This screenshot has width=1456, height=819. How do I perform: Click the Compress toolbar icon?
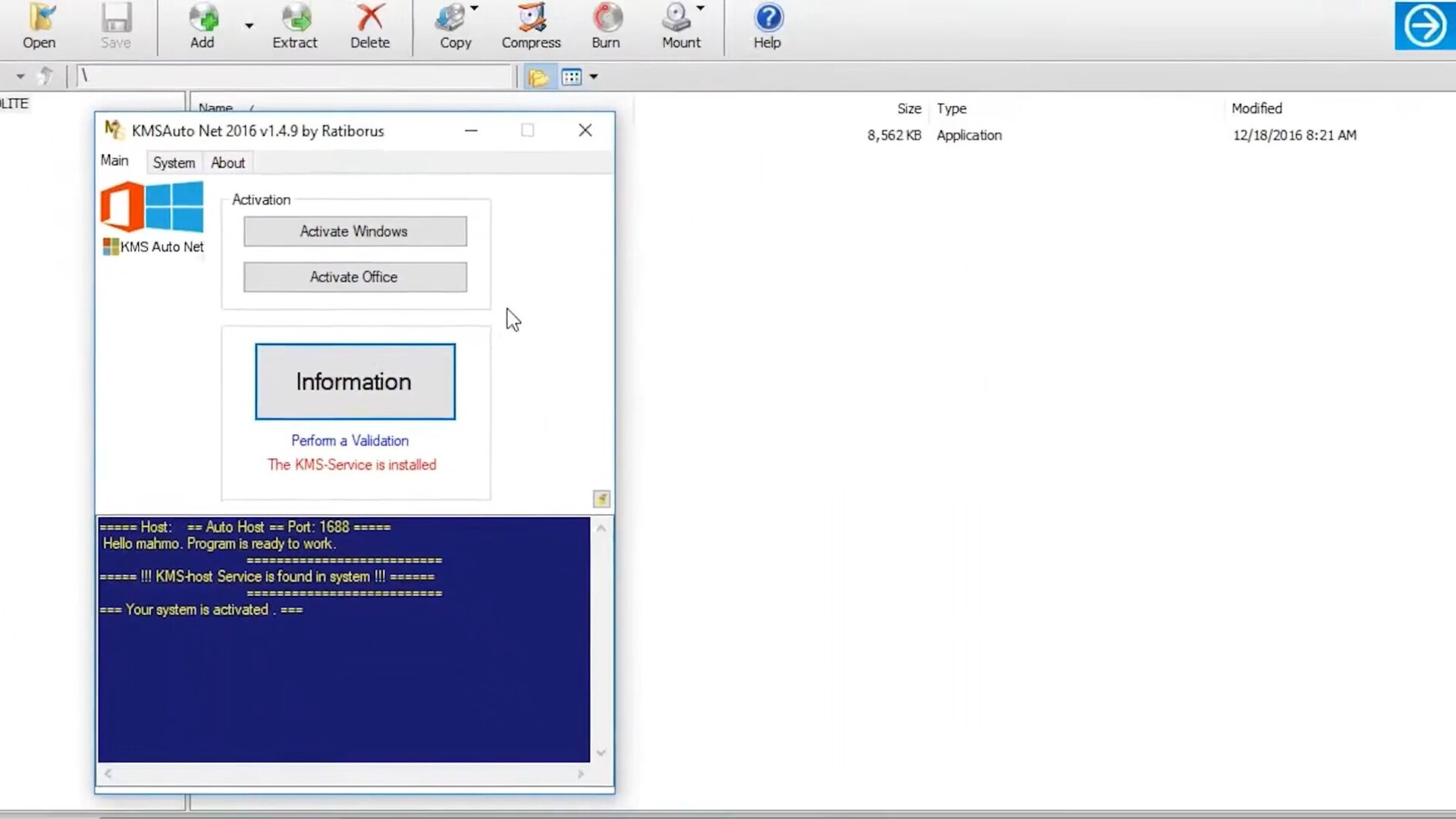coord(531,27)
